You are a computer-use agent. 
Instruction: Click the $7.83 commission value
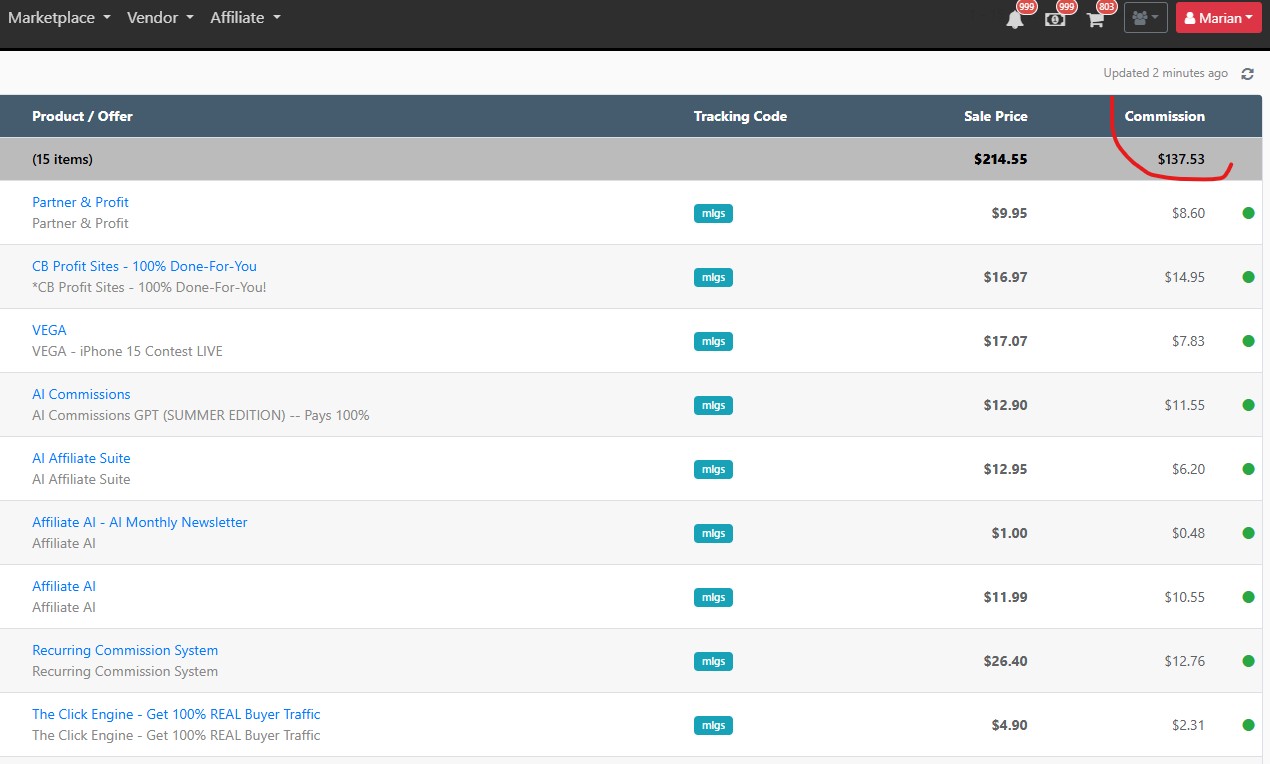[x=1188, y=341]
